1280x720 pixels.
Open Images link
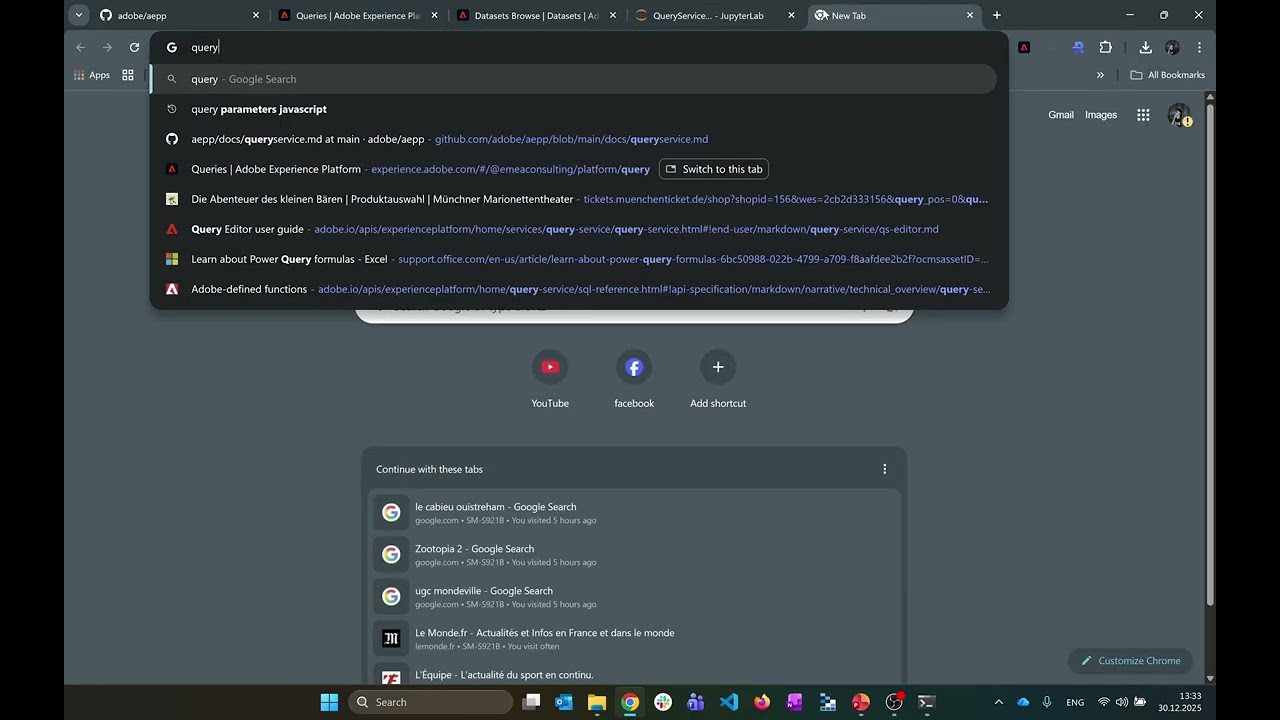tap(1101, 115)
